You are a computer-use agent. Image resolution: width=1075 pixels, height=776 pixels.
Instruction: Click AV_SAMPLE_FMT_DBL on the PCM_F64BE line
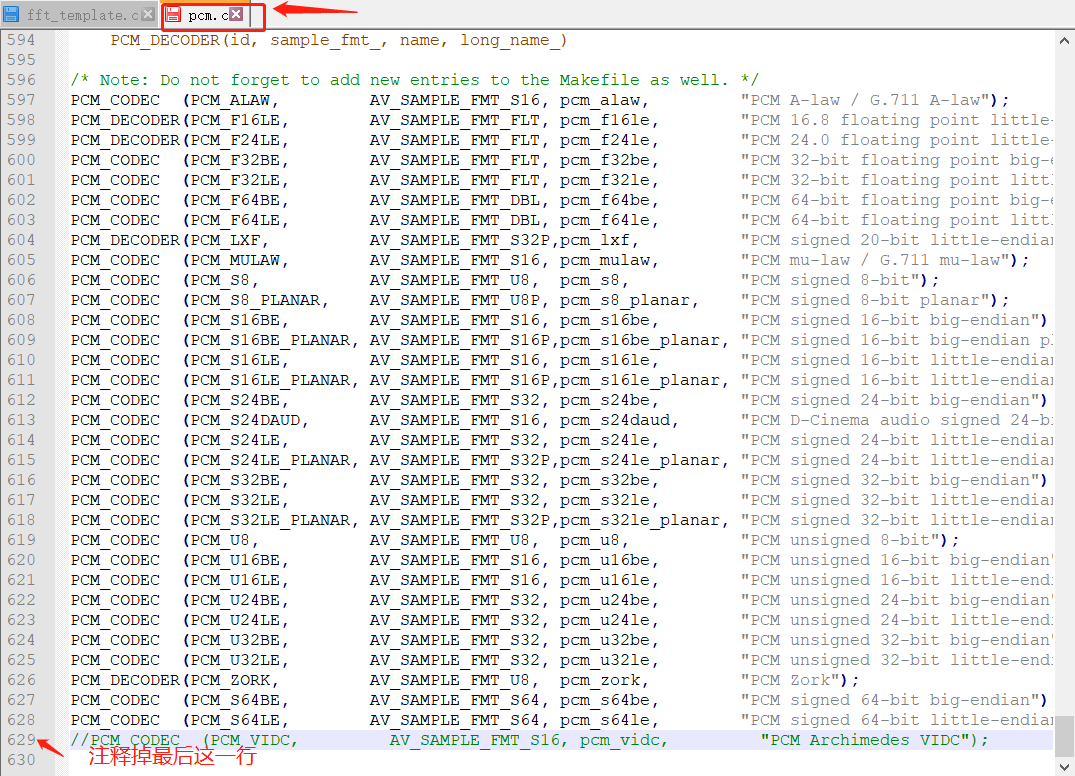(454, 200)
